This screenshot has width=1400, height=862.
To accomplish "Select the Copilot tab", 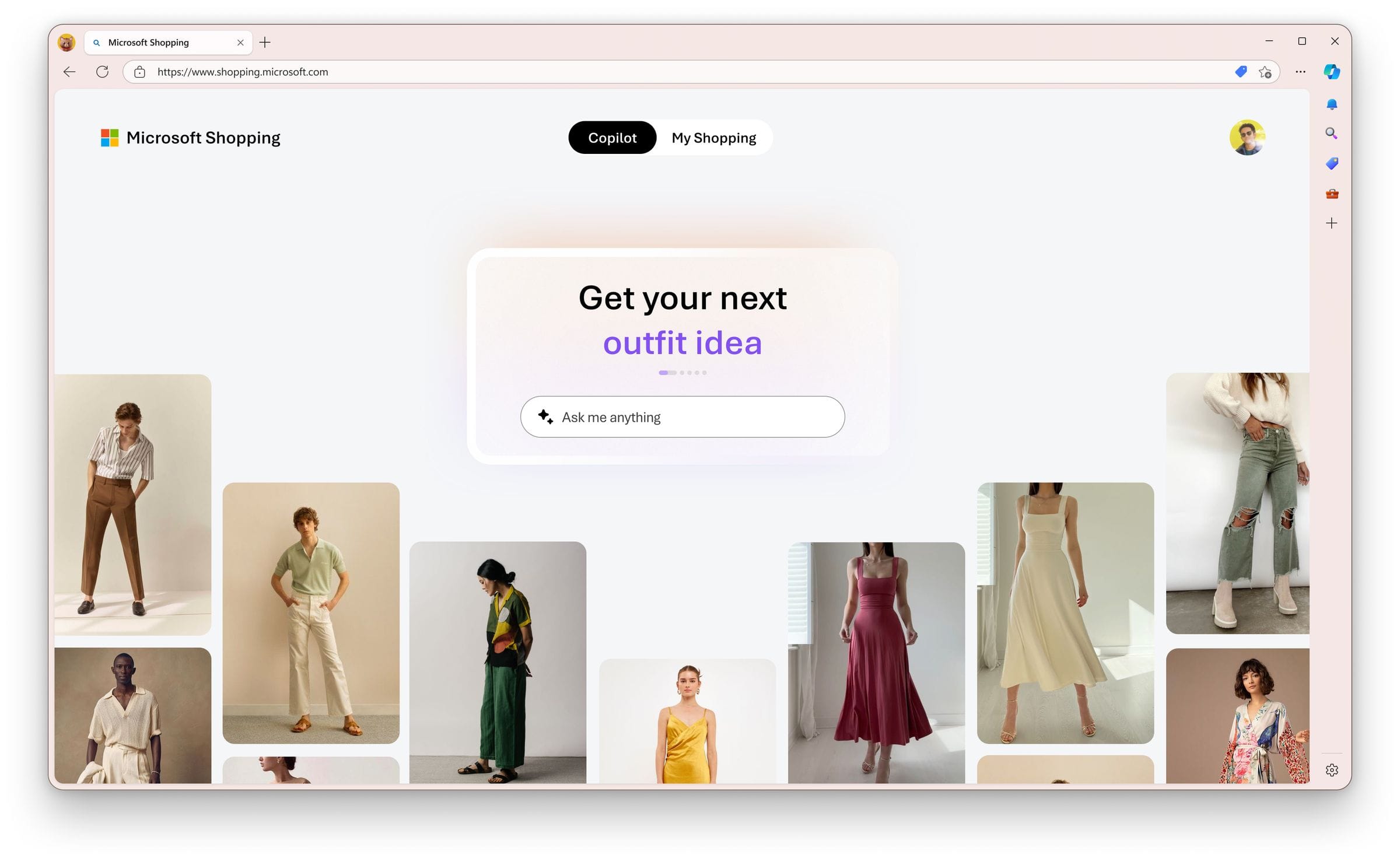I will tap(612, 138).
